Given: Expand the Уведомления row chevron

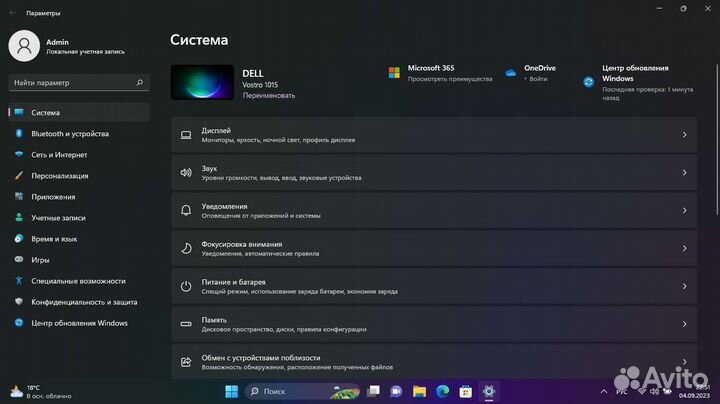Looking at the screenshot, I should (684, 210).
